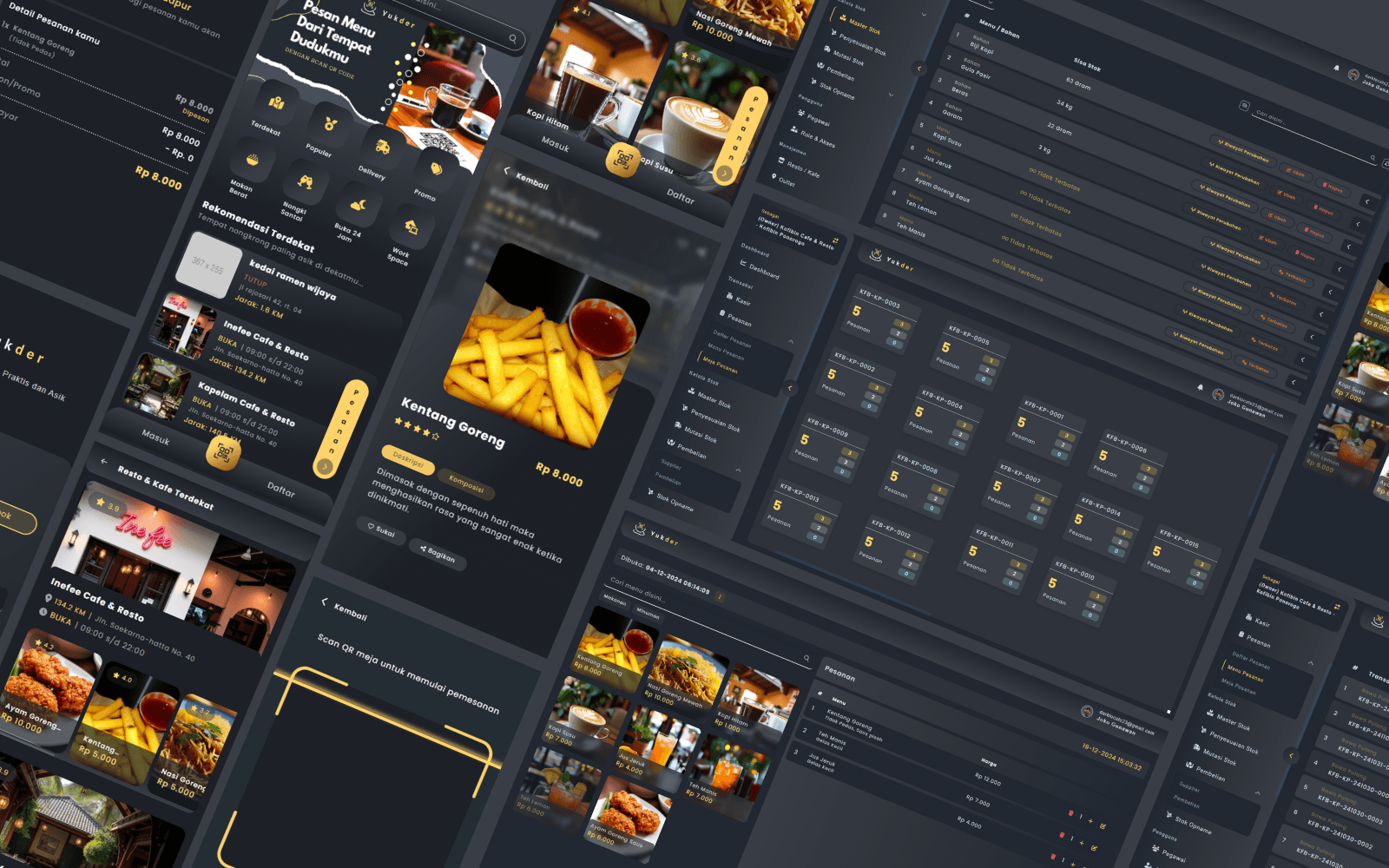The height and width of the screenshot is (868, 1389).
Task: Tap the Makan Berat bowl icon
Action: tap(252, 160)
